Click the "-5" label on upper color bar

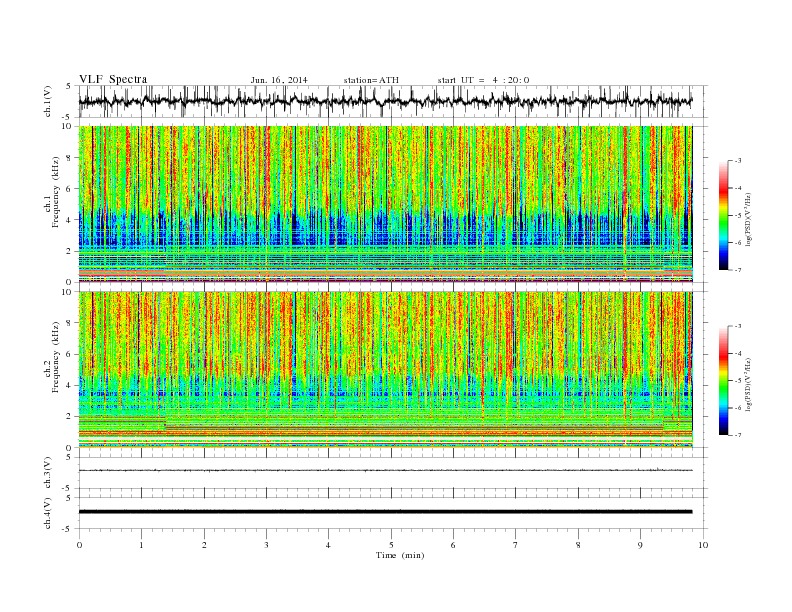click(738, 216)
